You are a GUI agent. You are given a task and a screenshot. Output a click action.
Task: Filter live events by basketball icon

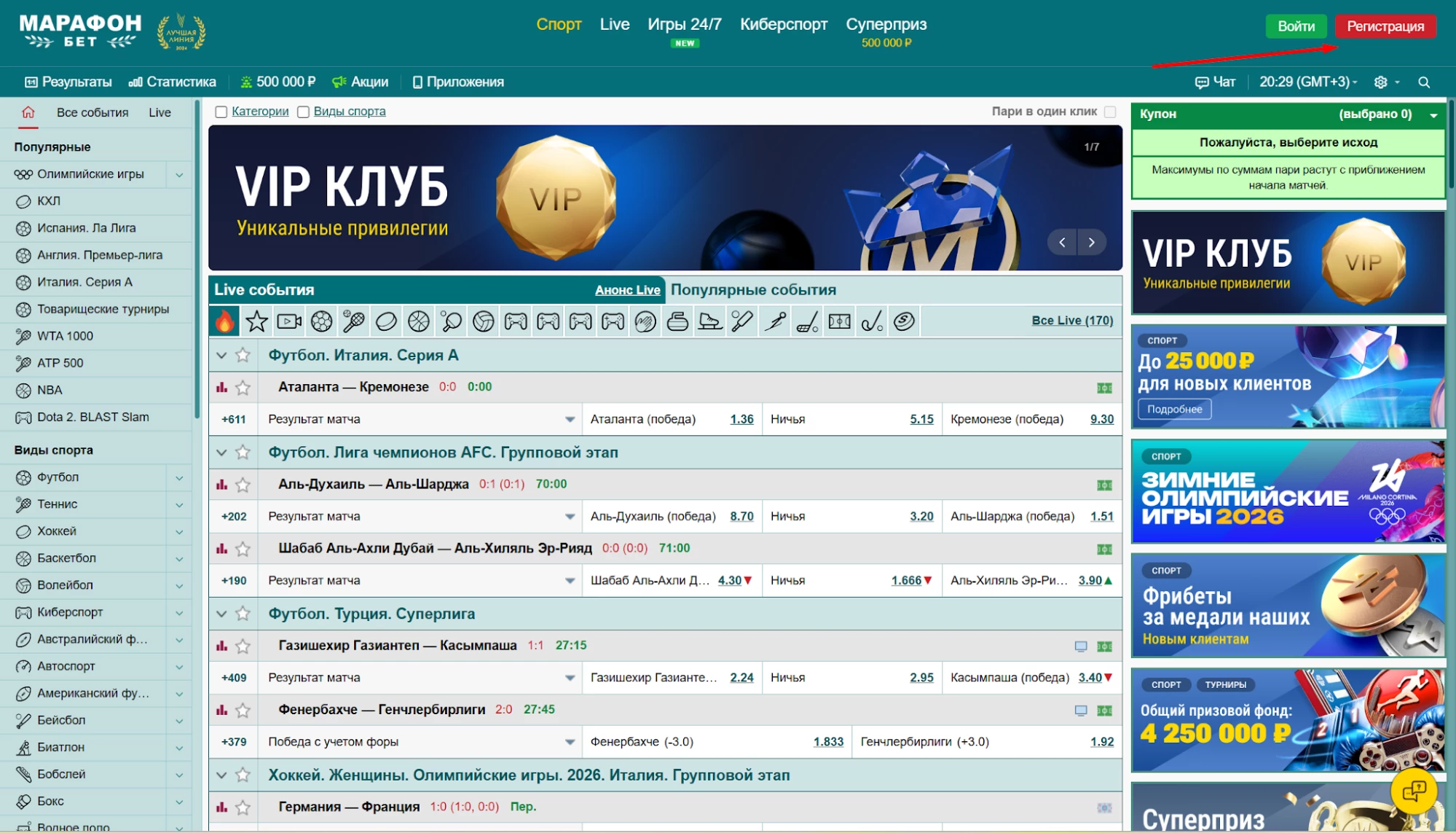[x=419, y=321]
